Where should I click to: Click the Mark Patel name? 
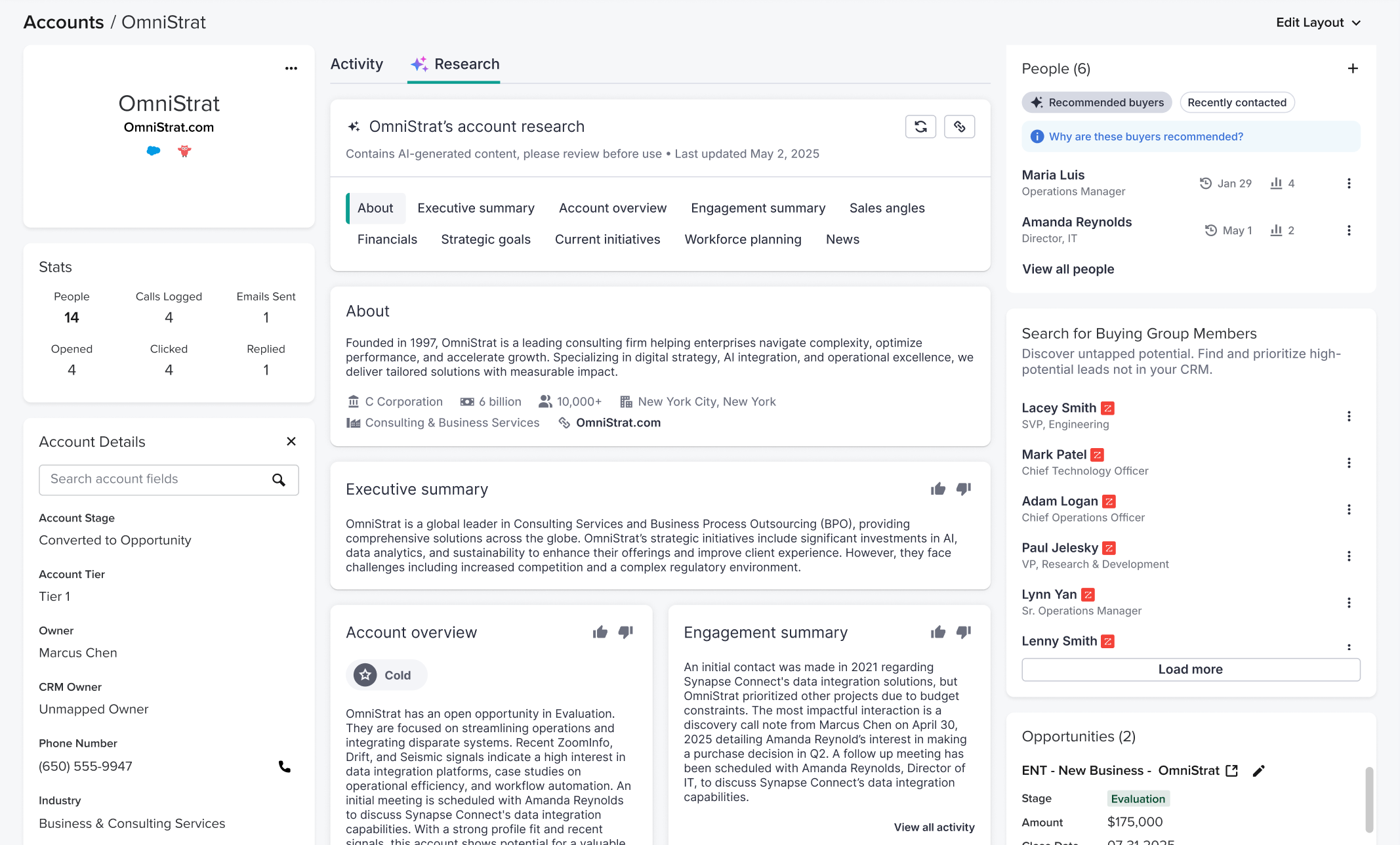(x=1054, y=455)
